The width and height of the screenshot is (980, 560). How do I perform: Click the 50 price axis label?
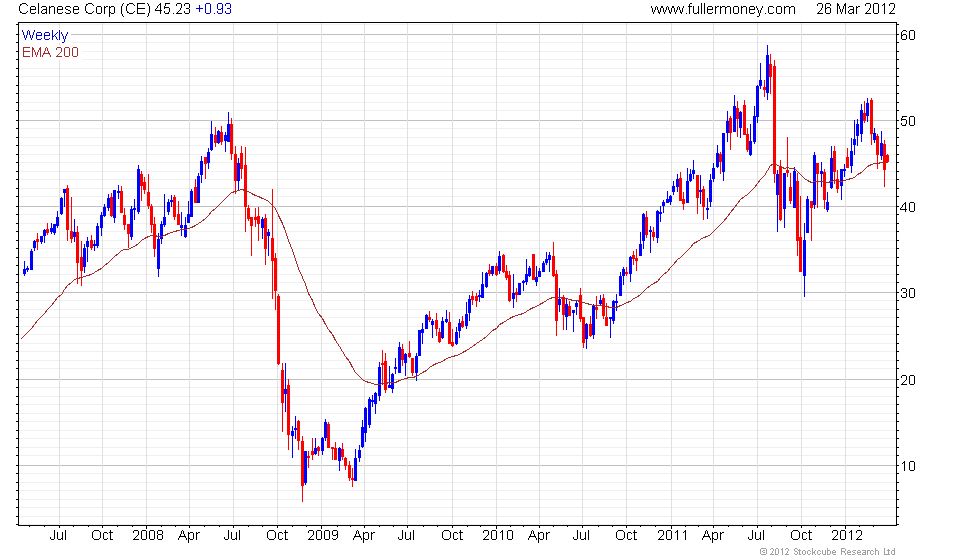point(908,121)
